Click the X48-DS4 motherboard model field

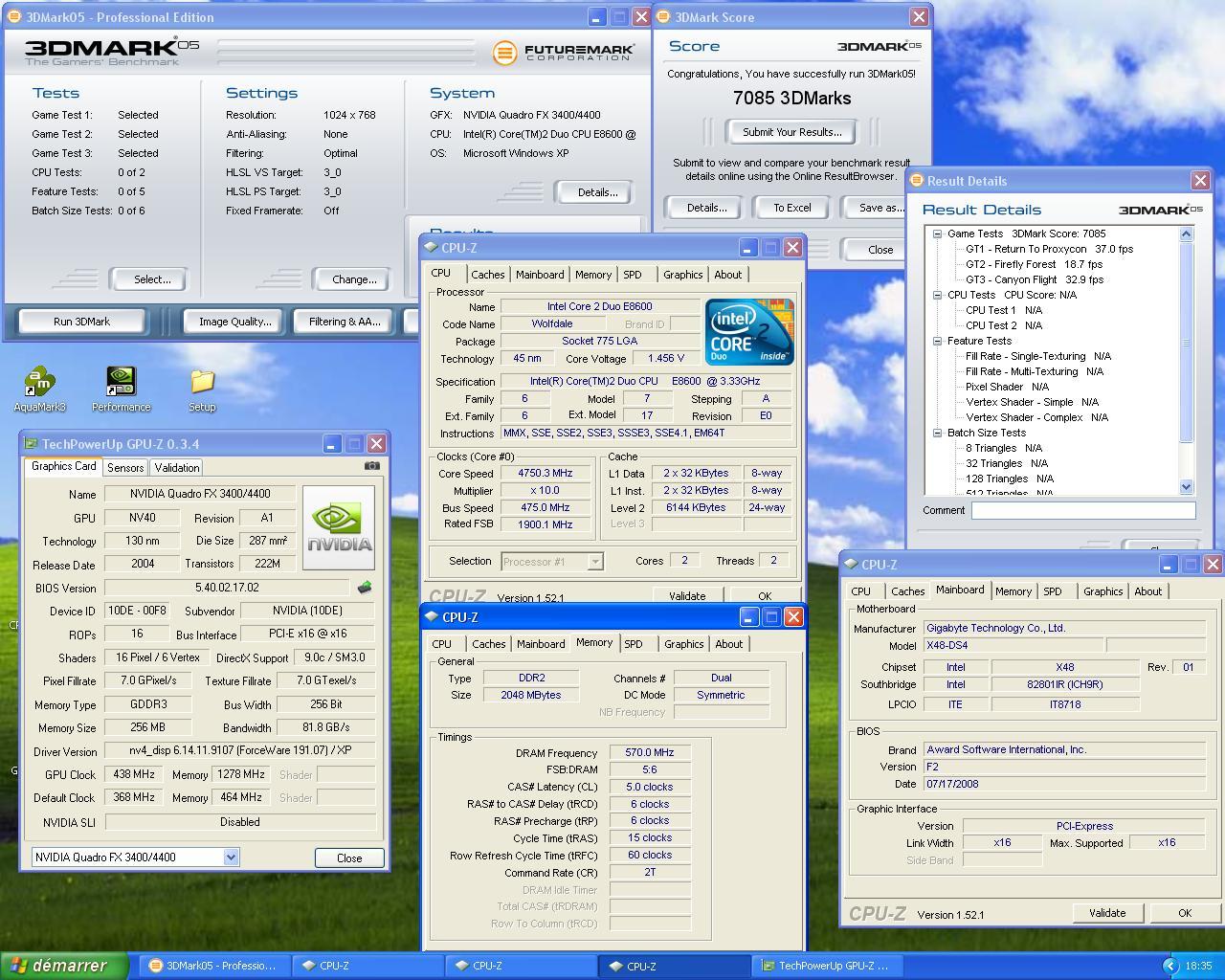tap(1013, 646)
